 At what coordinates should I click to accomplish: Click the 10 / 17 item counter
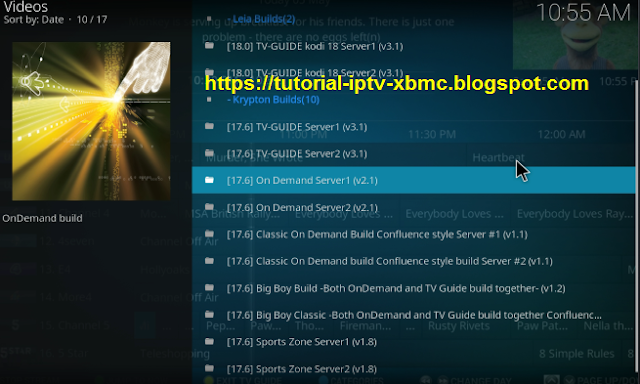coord(92,20)
